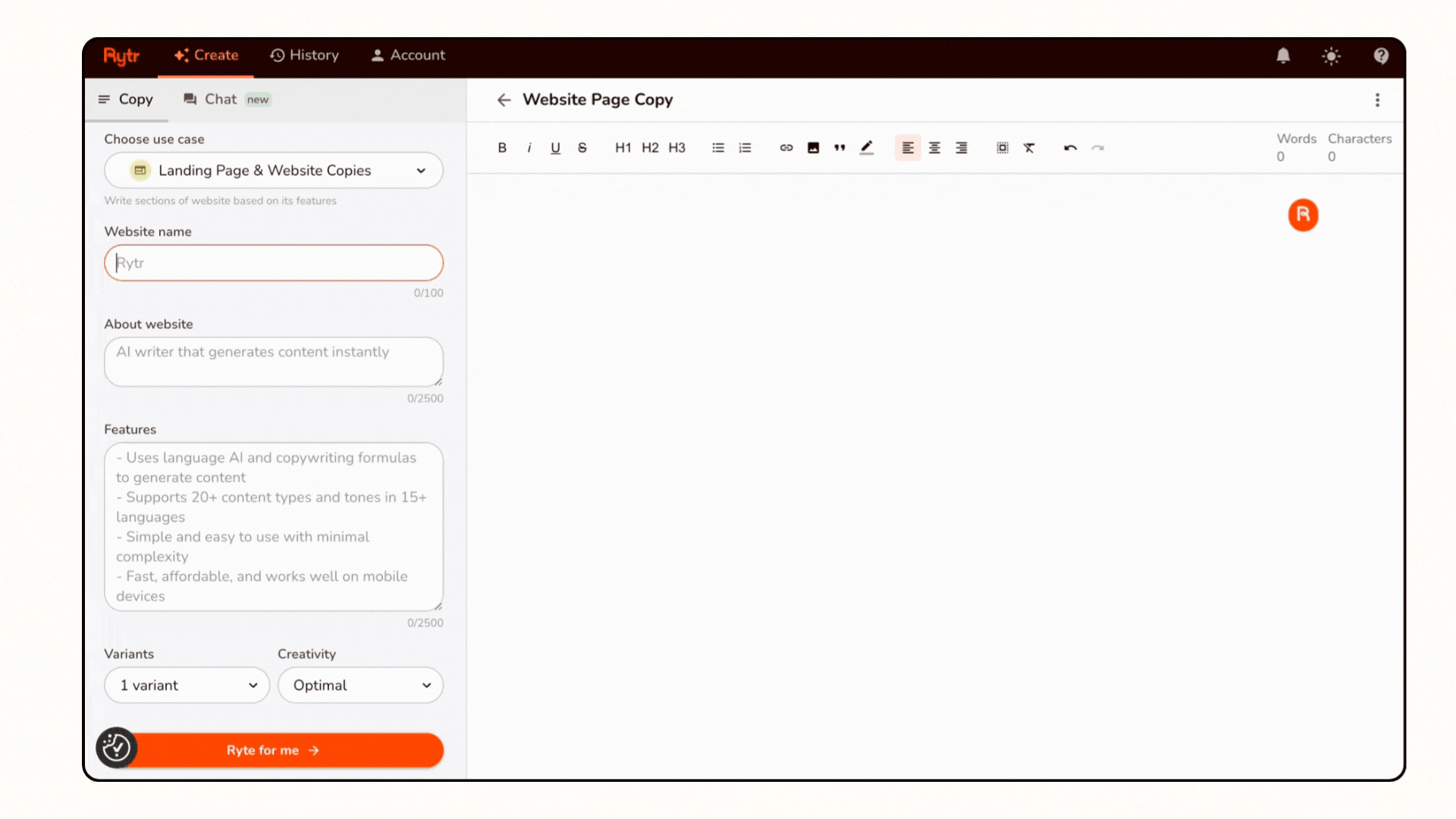Toggle the bulleted list formatting

click(717, 147)
